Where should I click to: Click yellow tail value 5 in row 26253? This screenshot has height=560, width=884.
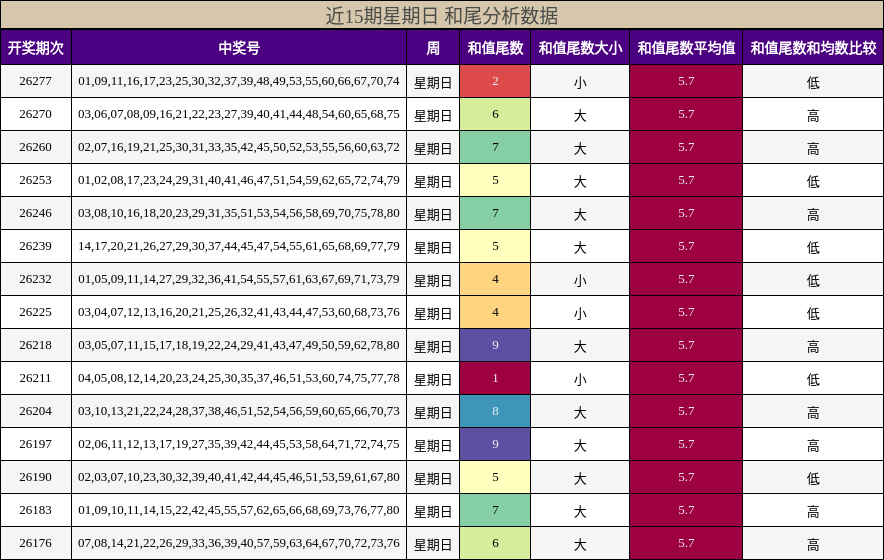(495, 180)
